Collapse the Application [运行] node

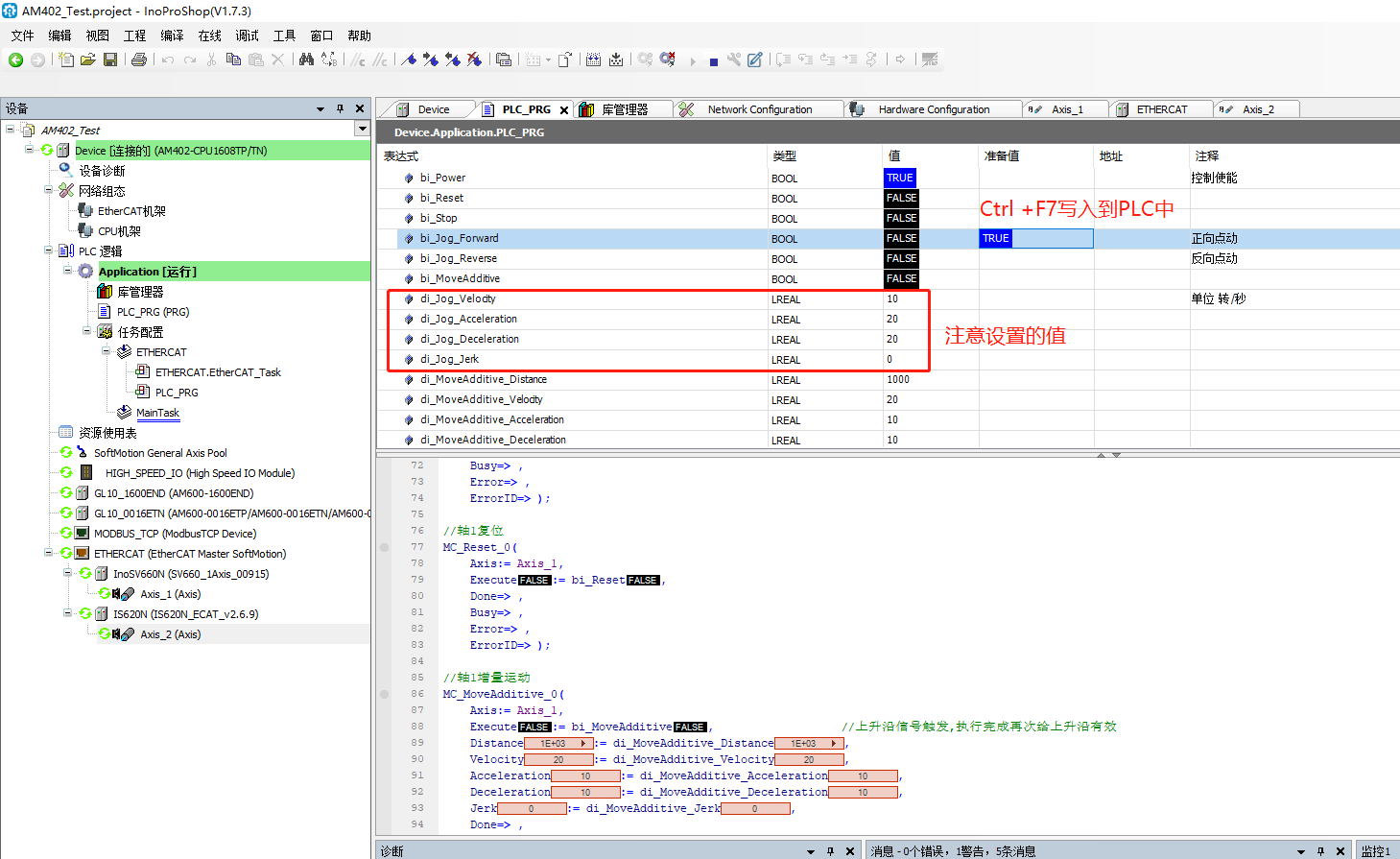click(67, 271)
